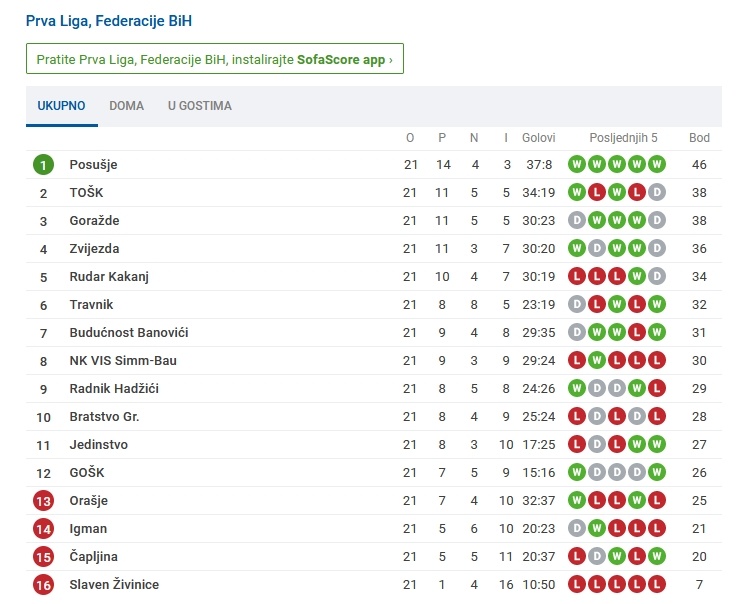Image resolution: width=745 pixels, height=604 pixels.
Task: Open the Prva Liga, Federacije BiH heading link
Action: point(109,21)
